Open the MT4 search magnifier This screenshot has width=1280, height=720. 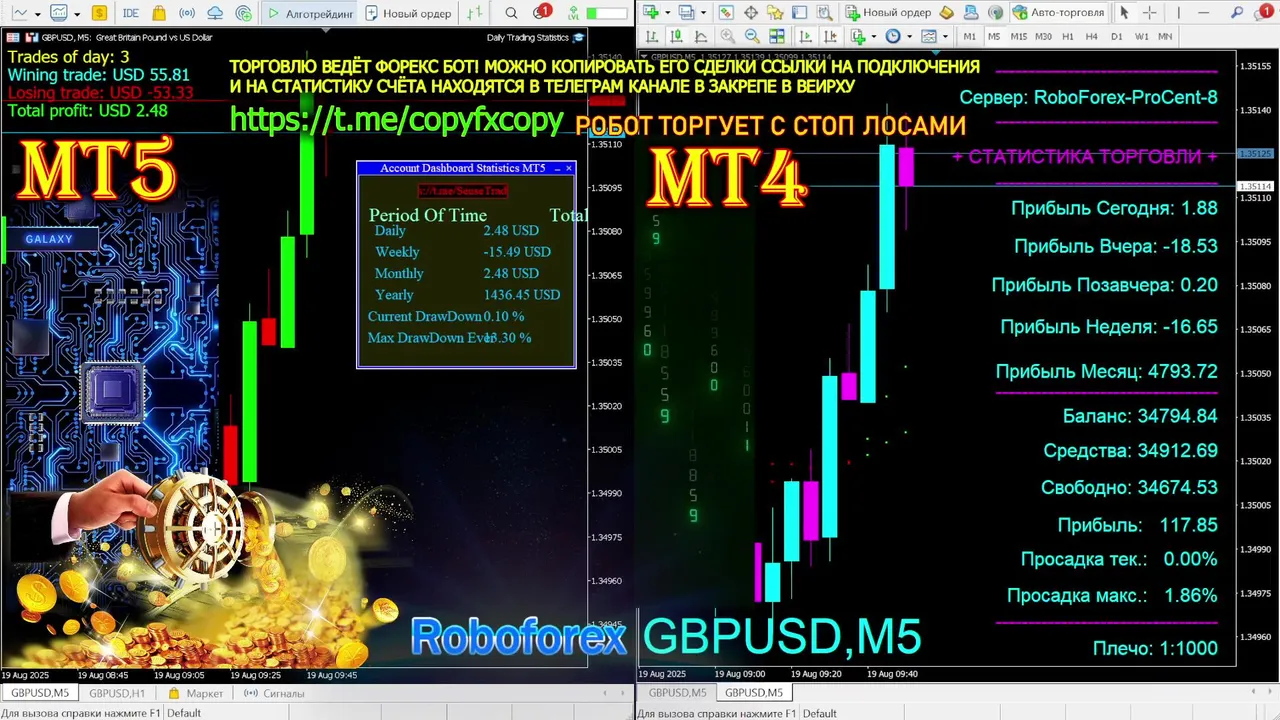[x=1237, y=12]
